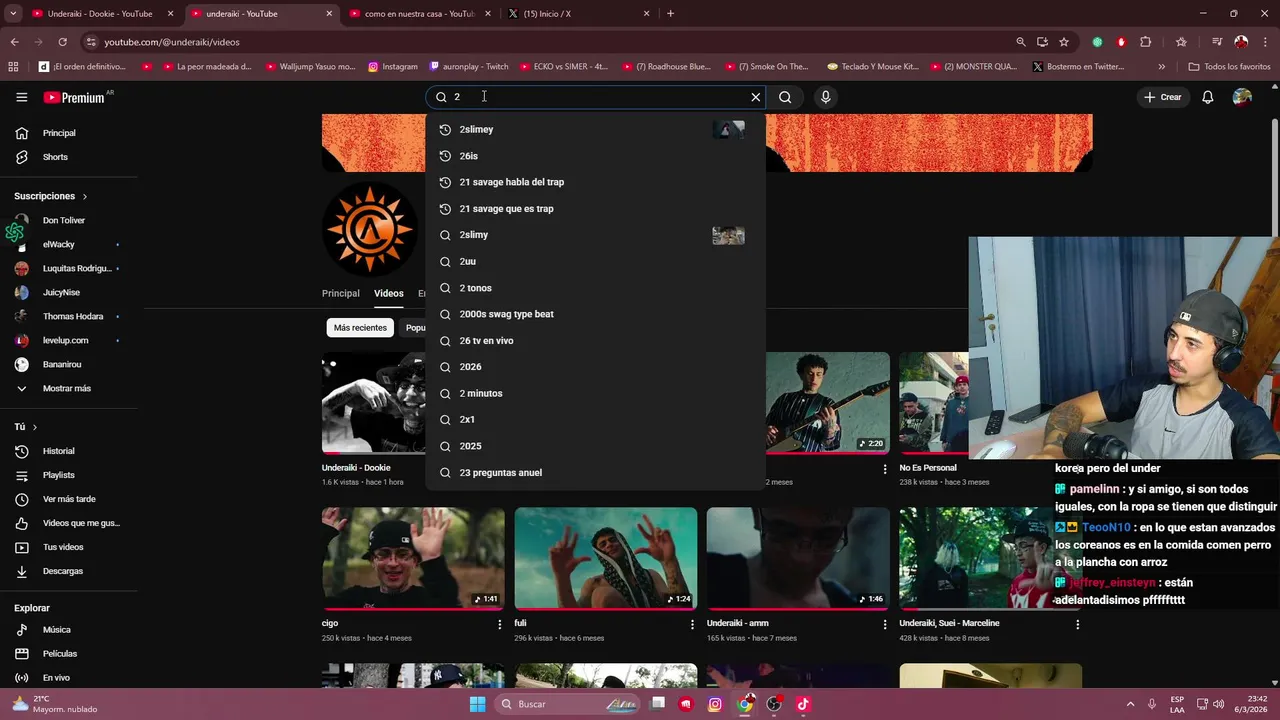
Task: Select suggestion 23 preguntas anuel
Action: [x=596, y=472]
